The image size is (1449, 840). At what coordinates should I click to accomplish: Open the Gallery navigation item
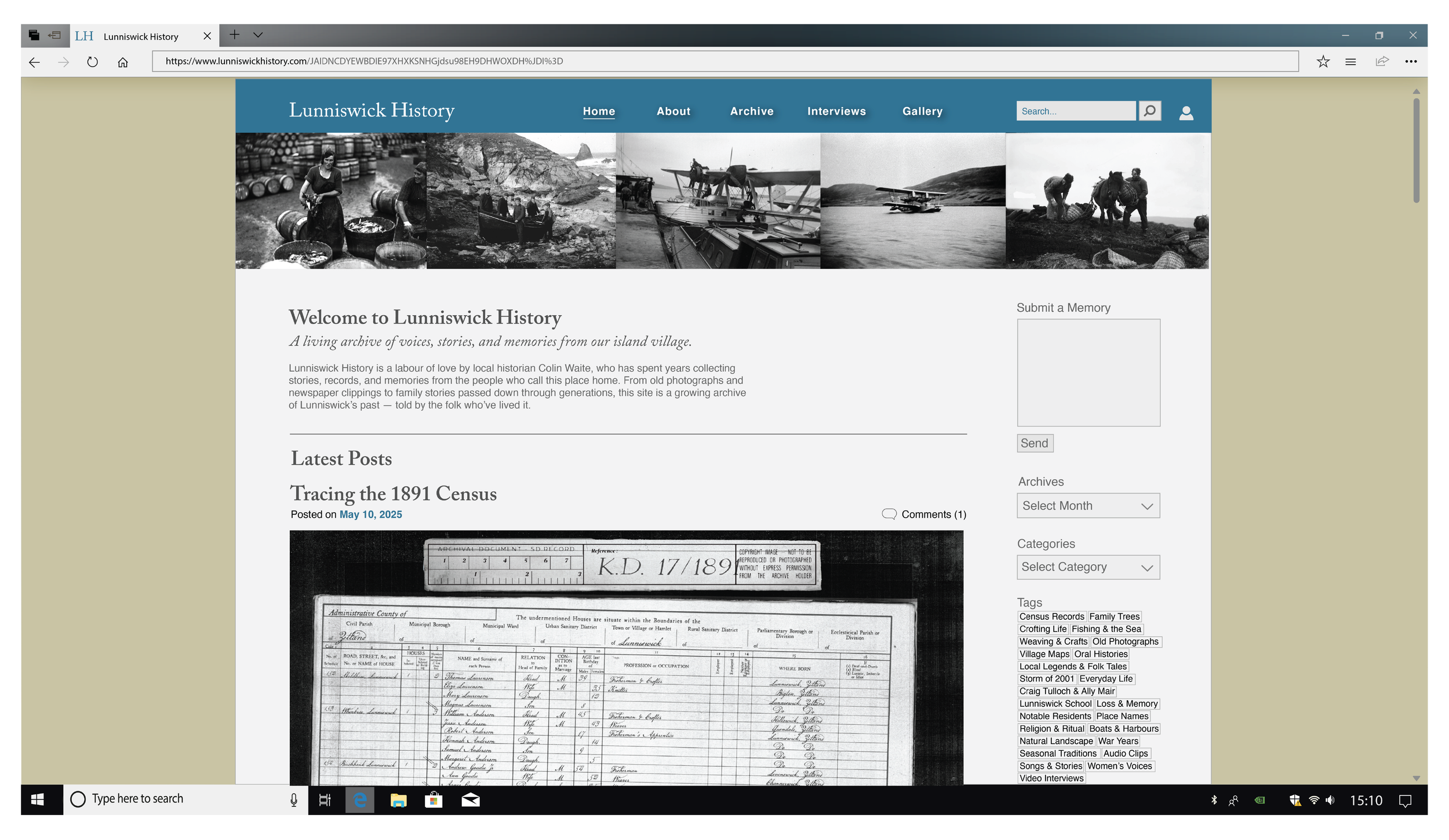tap(922, 111)
